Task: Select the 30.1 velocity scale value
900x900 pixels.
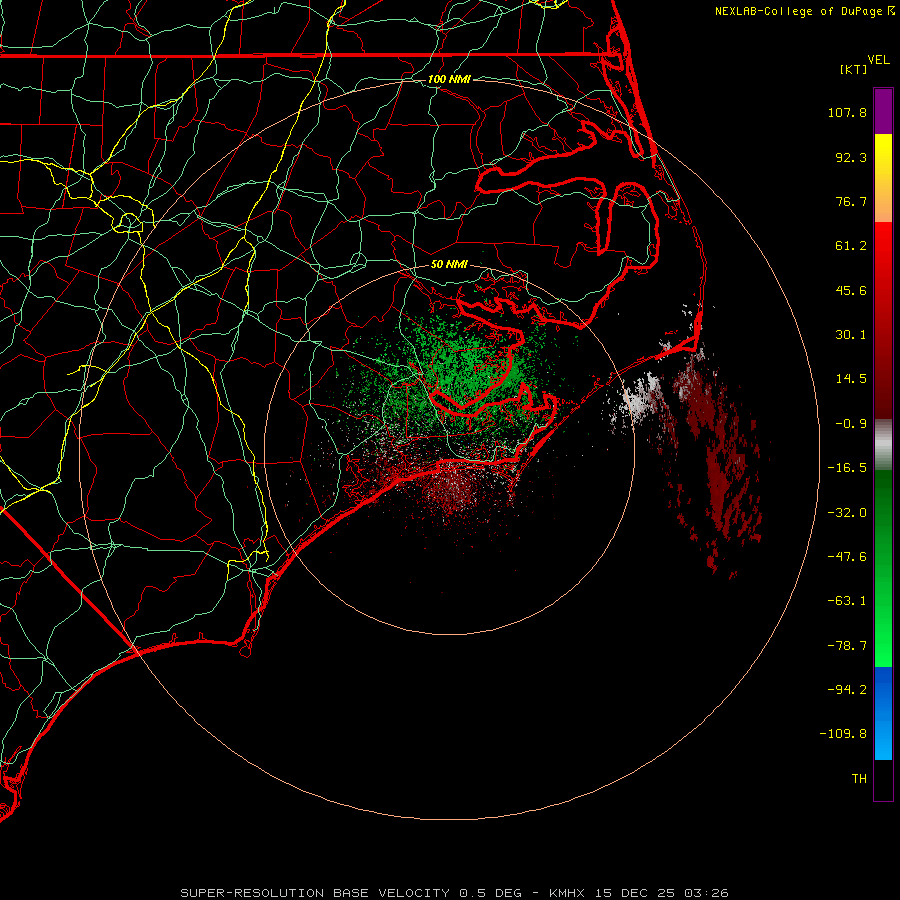Action: point(851,335)
